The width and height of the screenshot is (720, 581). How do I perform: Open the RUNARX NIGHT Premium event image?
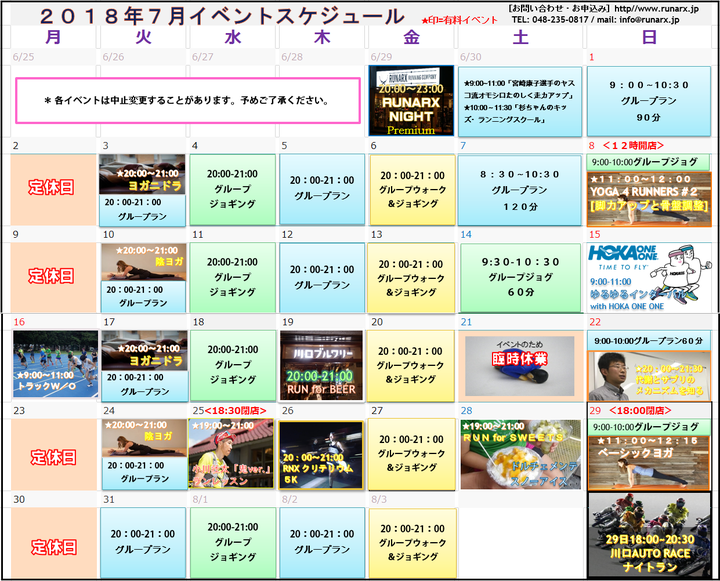[x=411, y=101]
